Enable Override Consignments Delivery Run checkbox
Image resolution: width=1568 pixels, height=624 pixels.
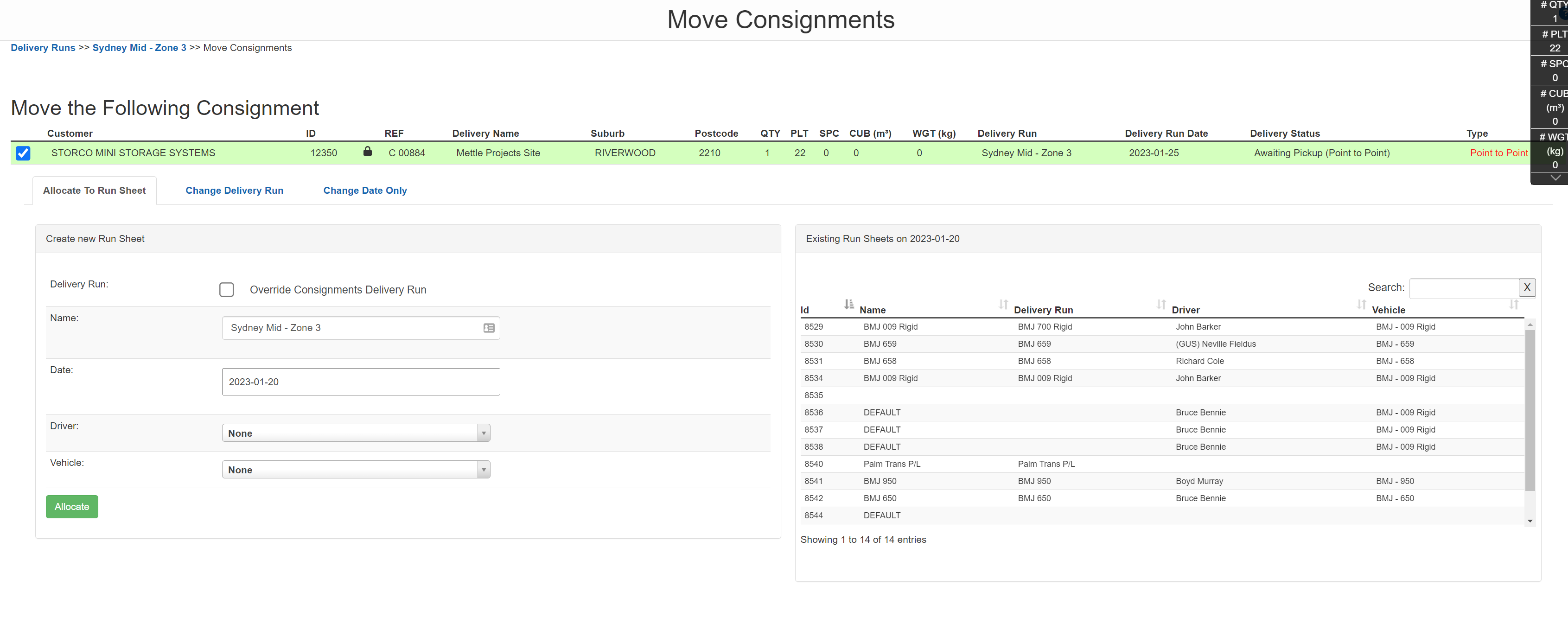(226, 290)
